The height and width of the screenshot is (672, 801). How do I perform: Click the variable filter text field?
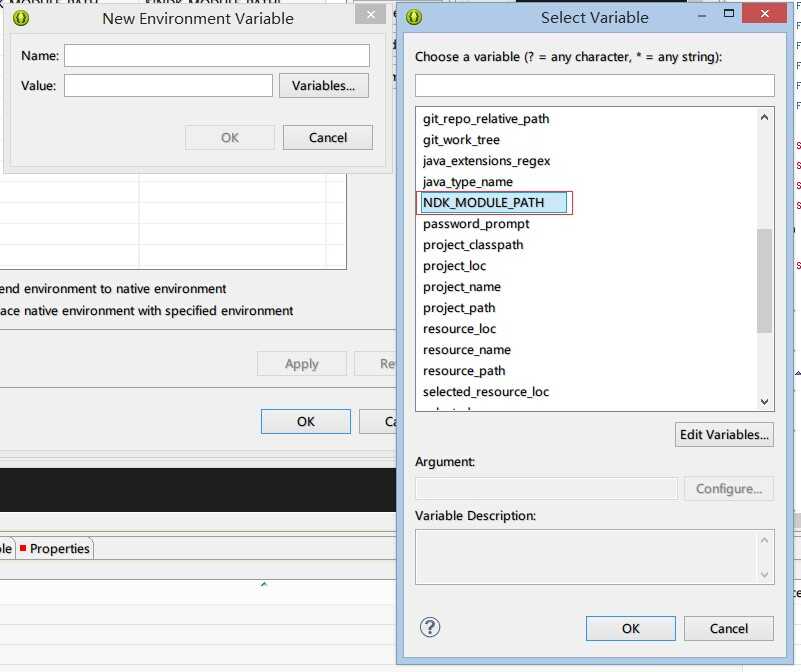[595, 85]
